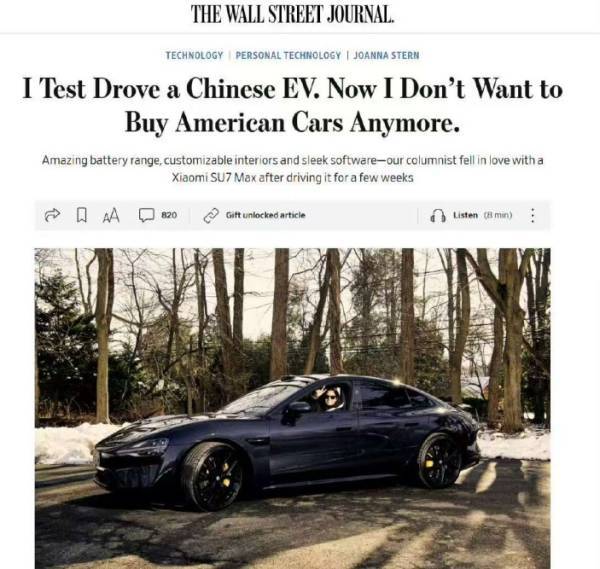Image resolution: width=600 pixels, height=569 pixels.
Task: Click the 820 comments count
Action: point(169,215)
